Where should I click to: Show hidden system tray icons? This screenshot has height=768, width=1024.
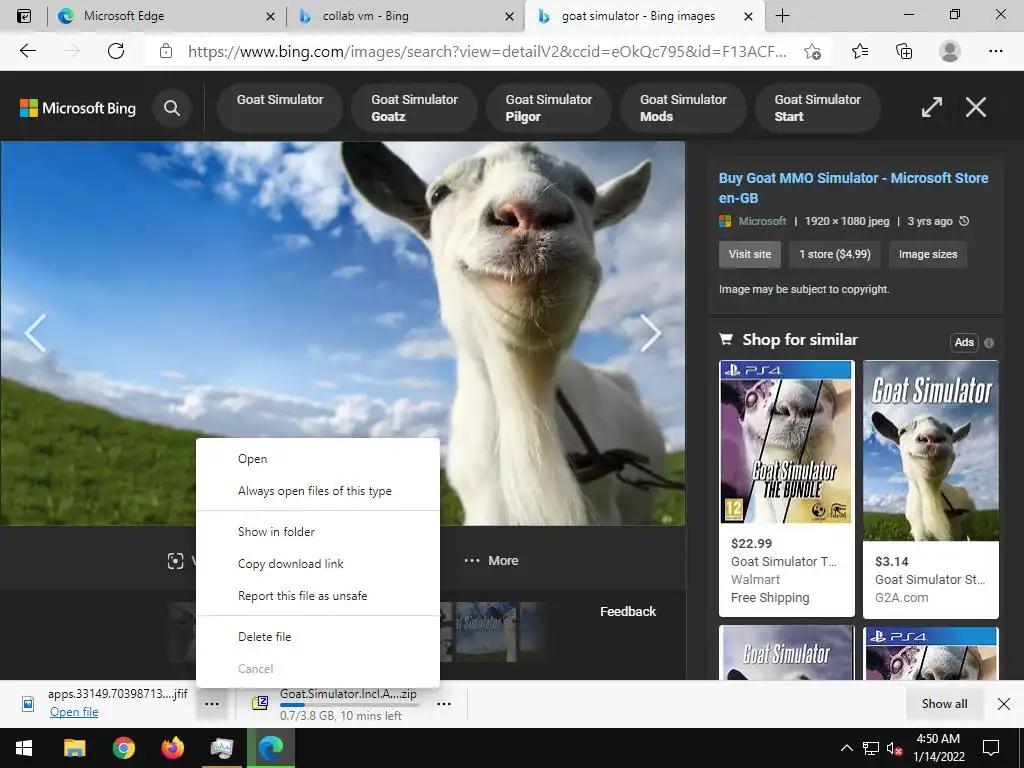pos(846,748)
